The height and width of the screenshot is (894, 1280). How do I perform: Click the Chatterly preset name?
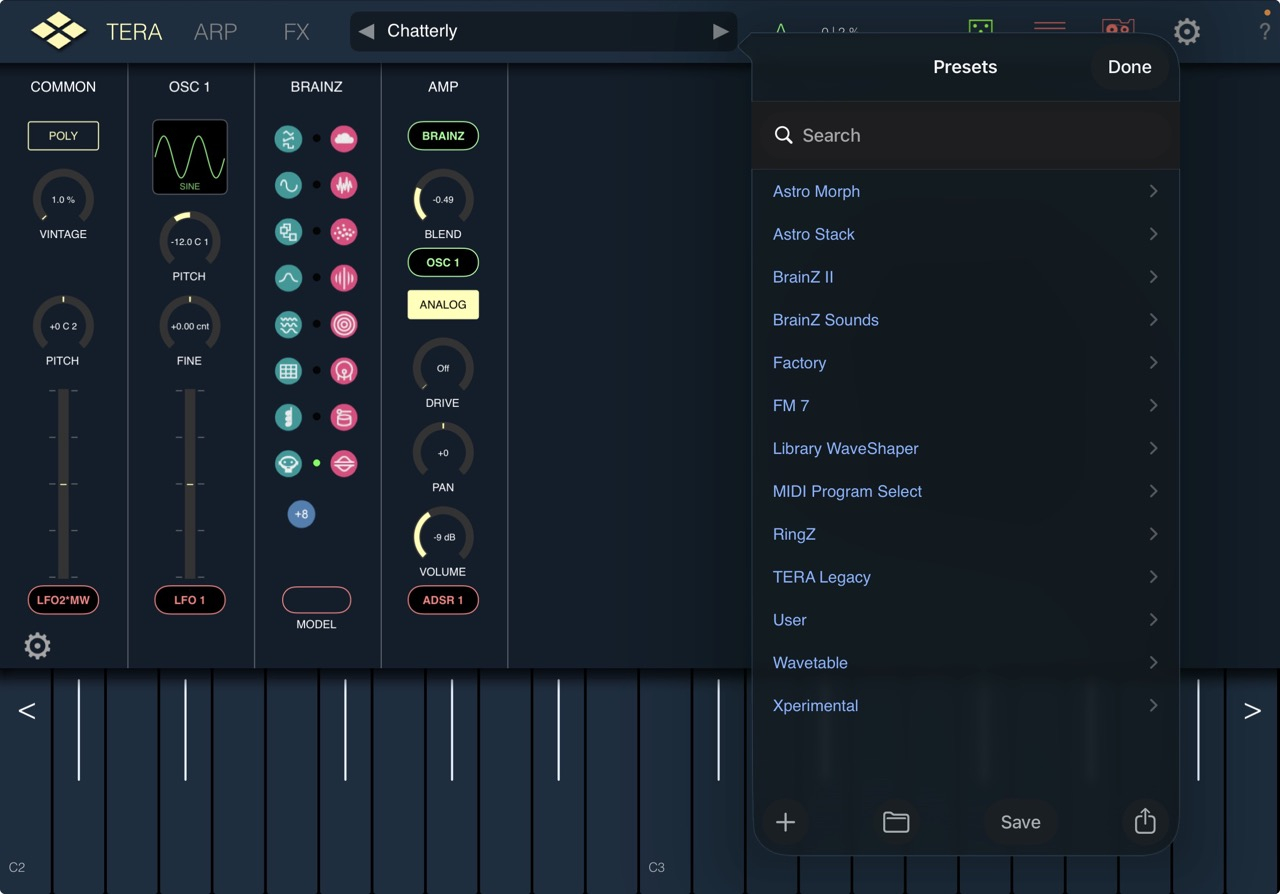[x=422, y=31]
